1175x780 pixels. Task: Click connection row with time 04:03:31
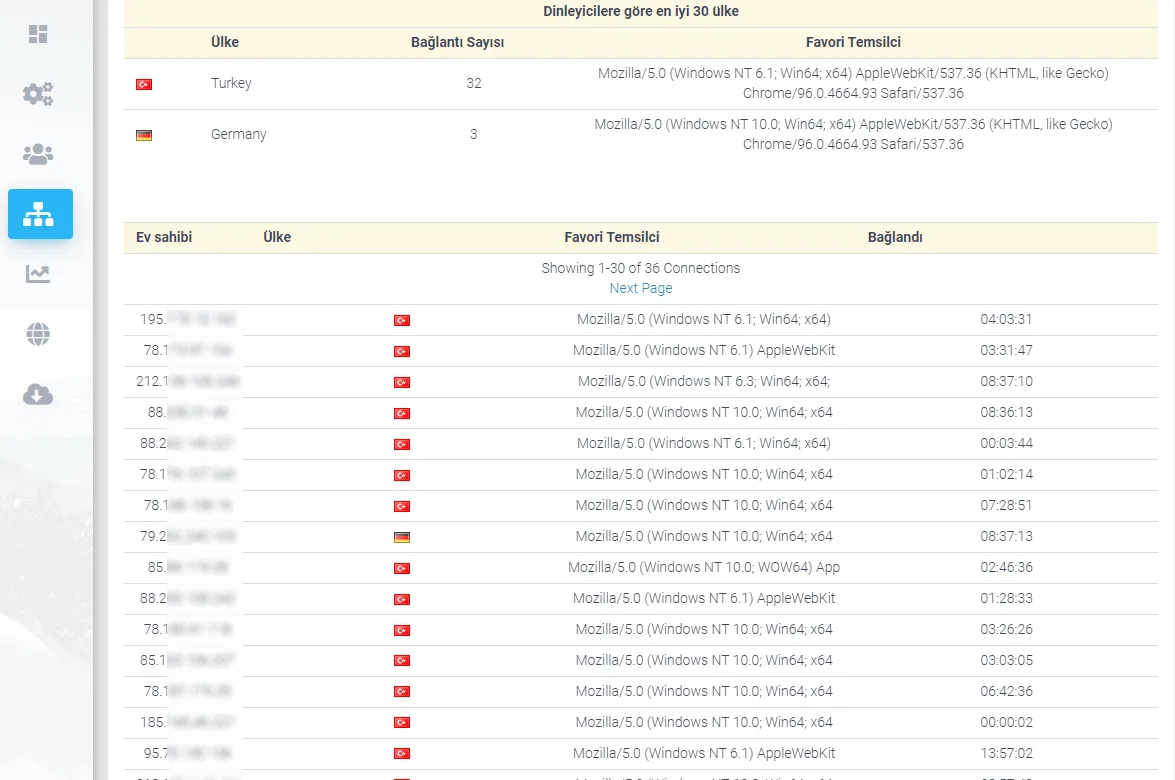coord(641,320)
